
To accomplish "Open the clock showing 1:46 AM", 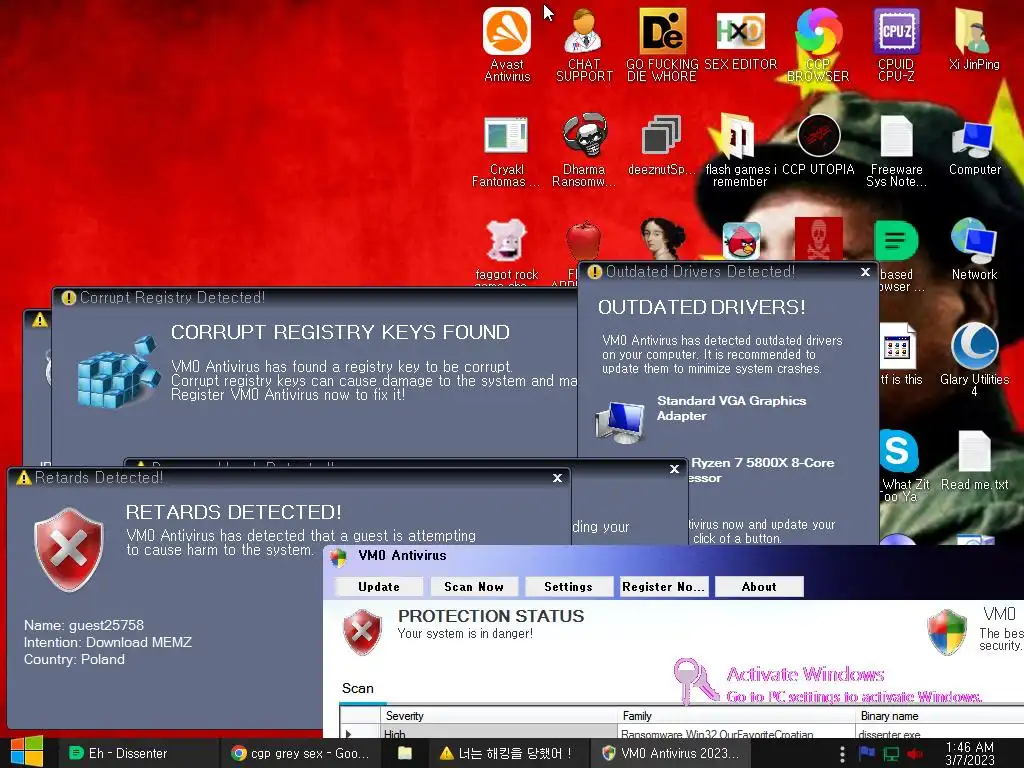I will point(970,753).
